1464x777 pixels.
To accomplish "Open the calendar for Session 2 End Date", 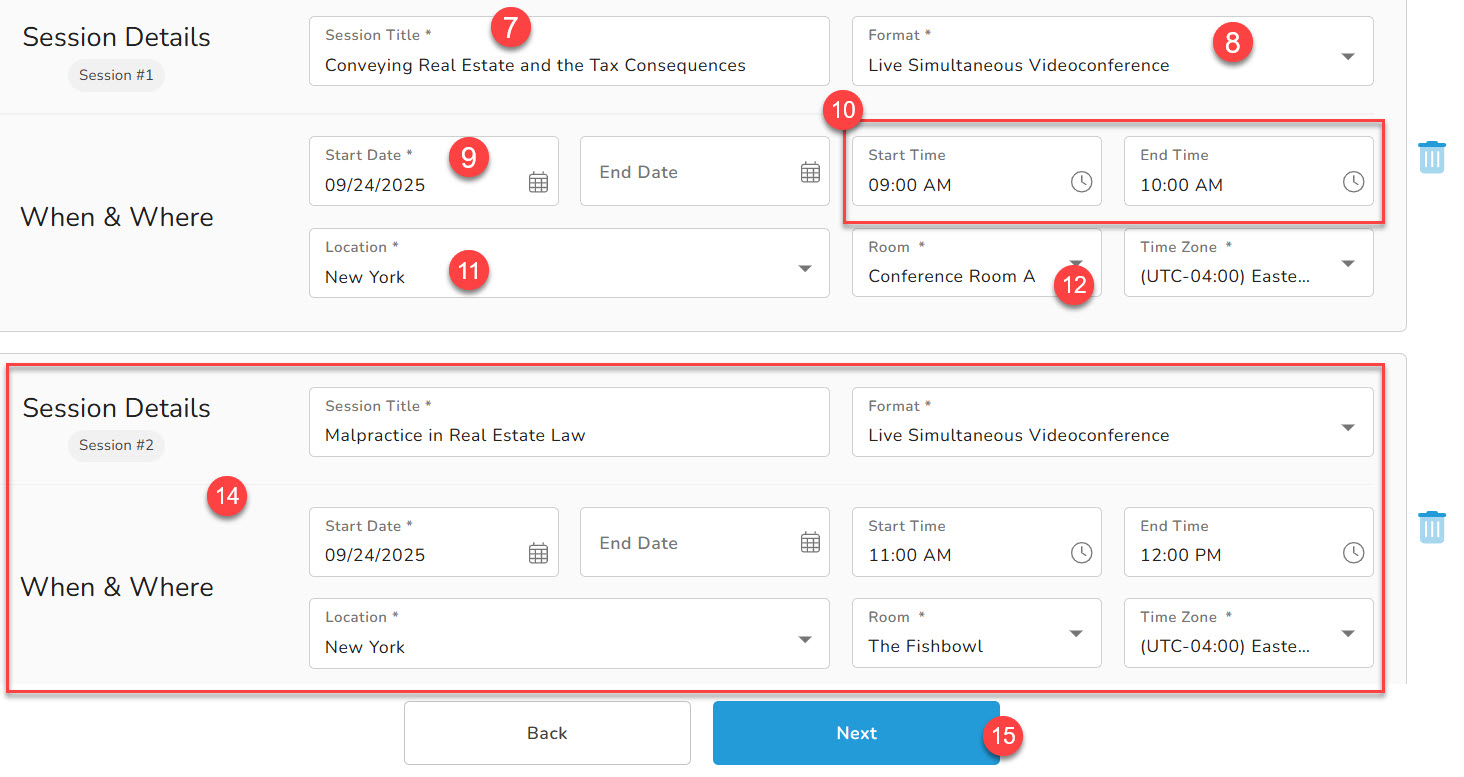I will (x=810, y=542).
